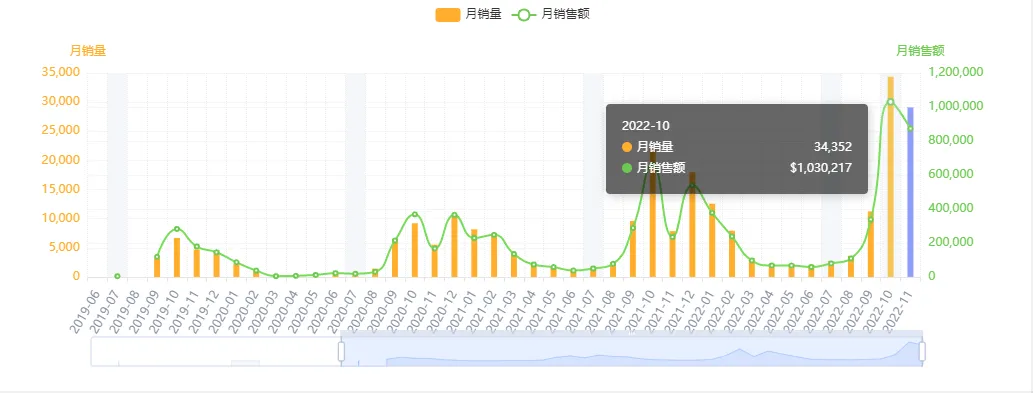Click the 月销量 left axis title
The image size is (1033, 393).
coord(88,51)
